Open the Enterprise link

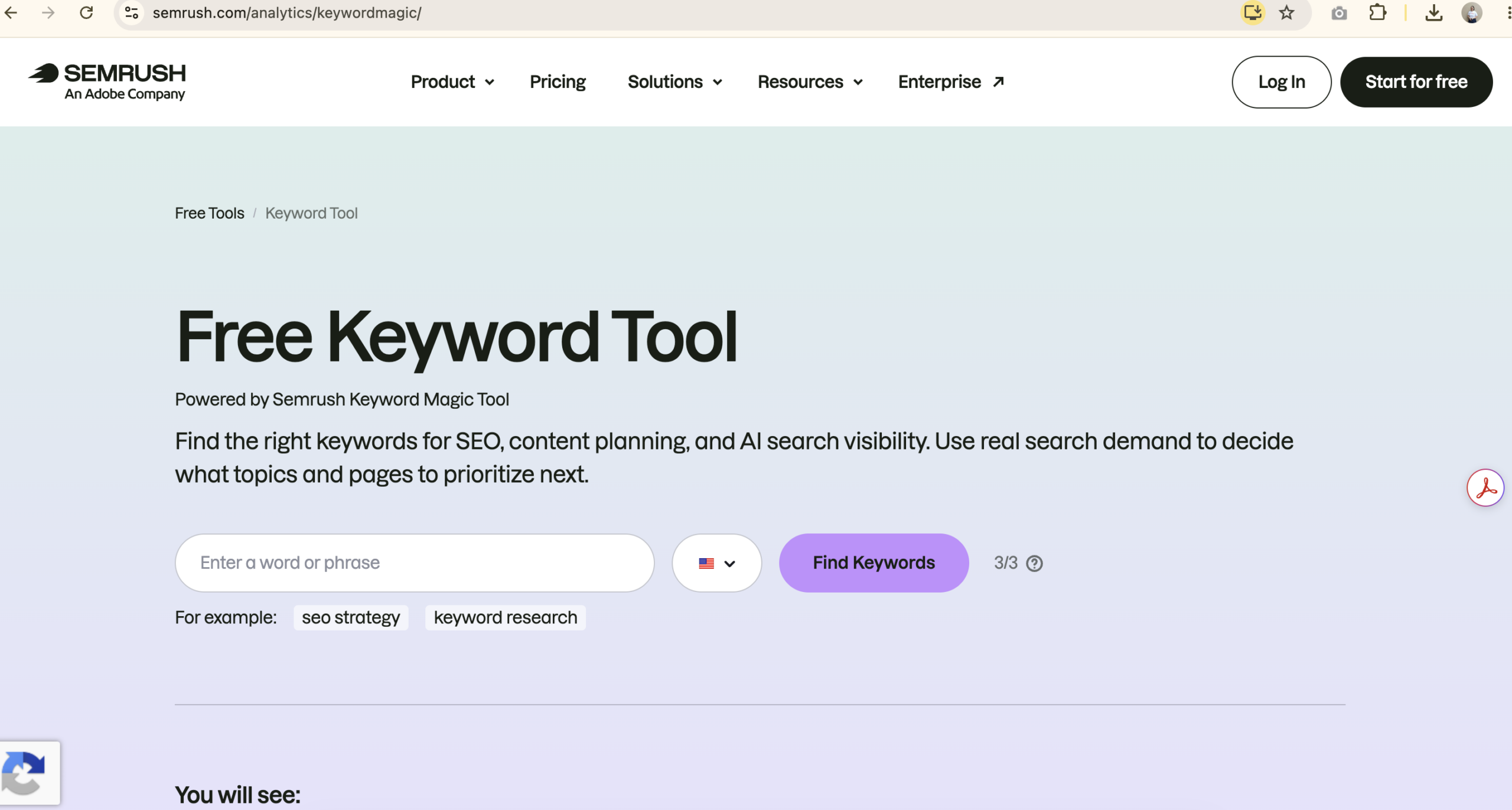click(951, 82)
